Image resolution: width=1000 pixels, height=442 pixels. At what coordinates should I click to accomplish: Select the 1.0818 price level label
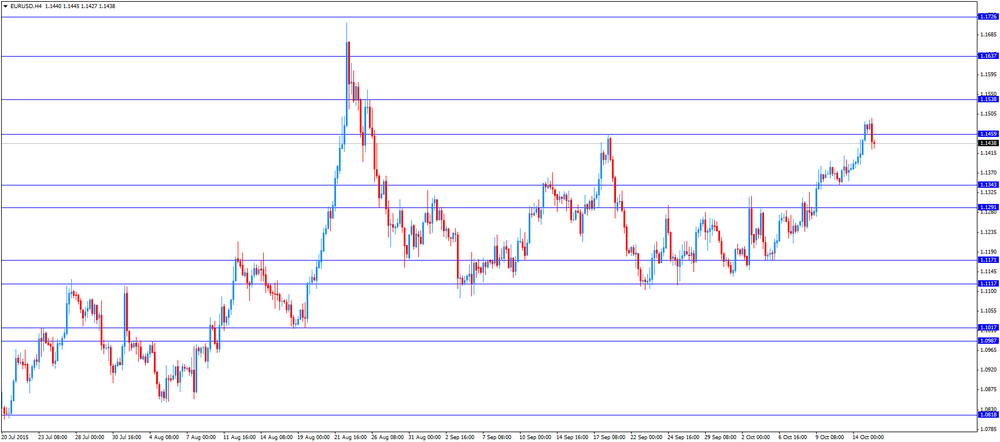click(x=987, y=415)
